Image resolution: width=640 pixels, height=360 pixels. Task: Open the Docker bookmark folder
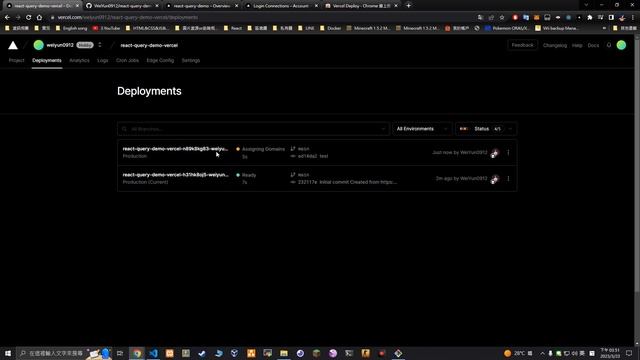tap(331, 28)
